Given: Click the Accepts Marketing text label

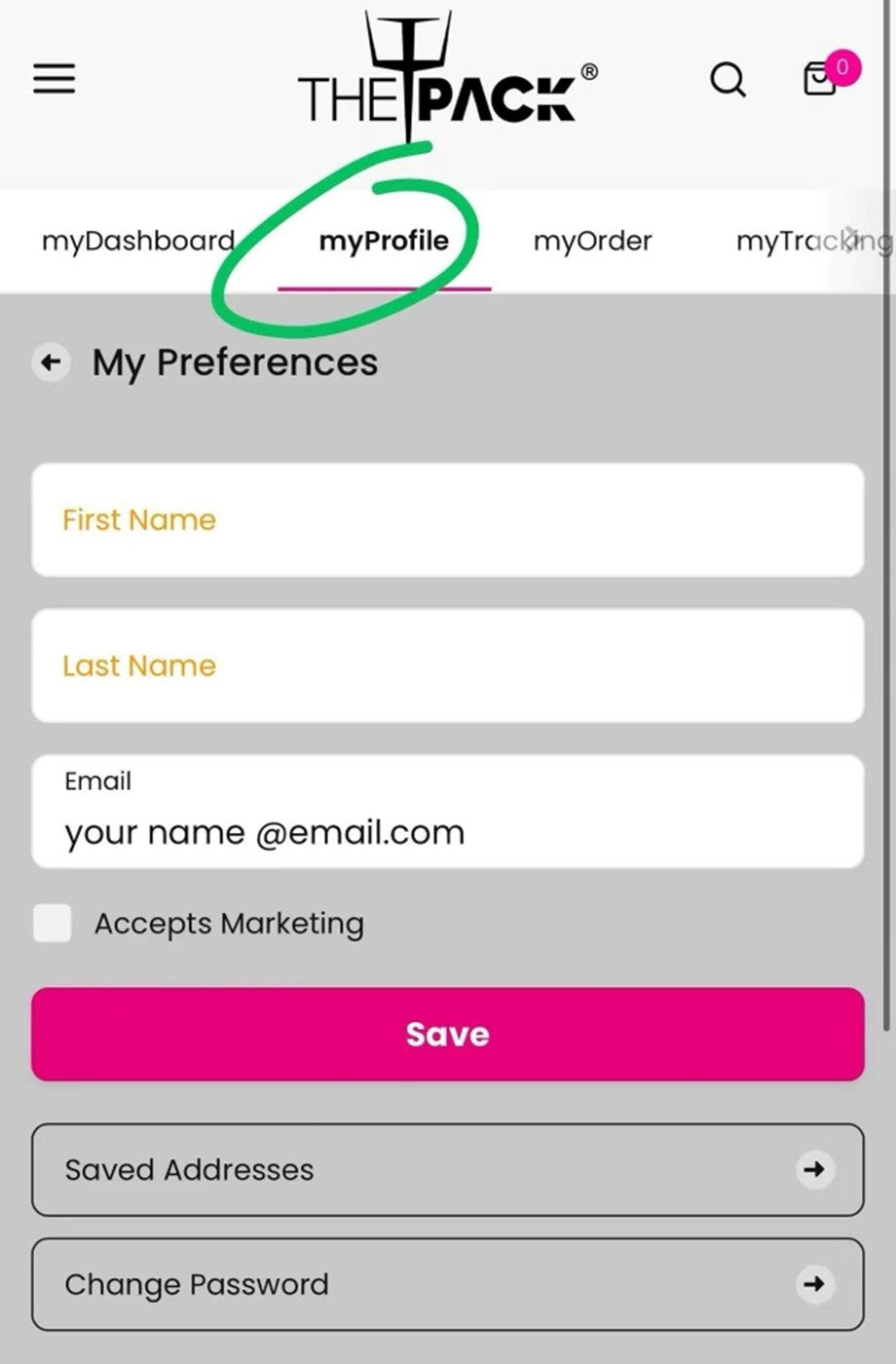Looking at the screenshot, I should (229, 924).
